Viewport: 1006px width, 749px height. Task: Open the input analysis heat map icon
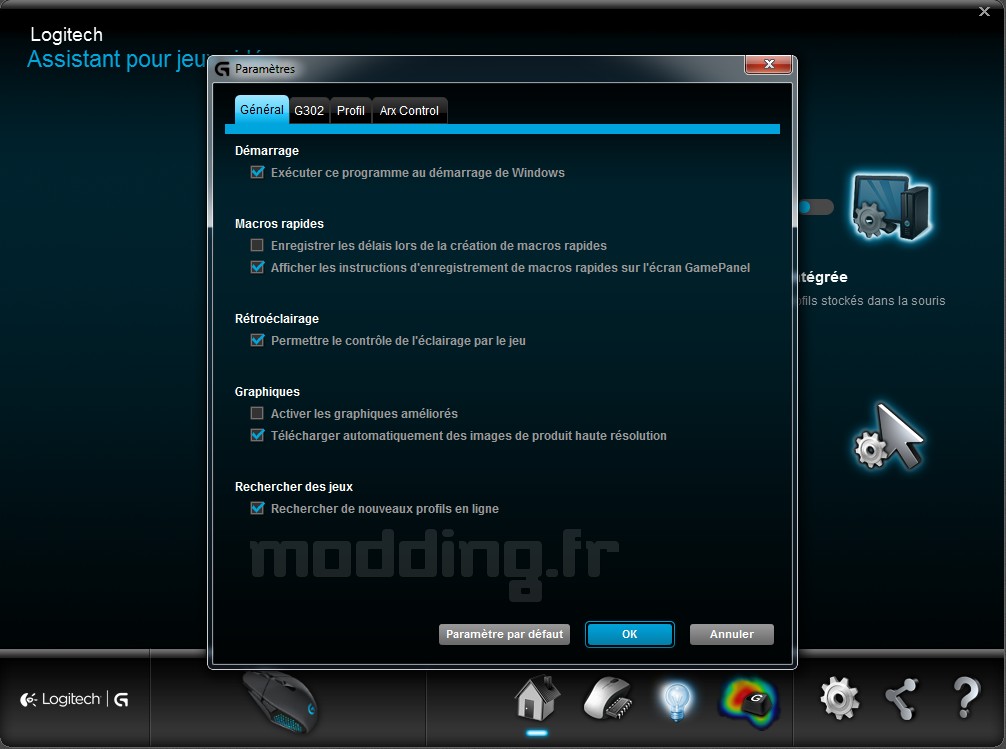click(749, 703)
